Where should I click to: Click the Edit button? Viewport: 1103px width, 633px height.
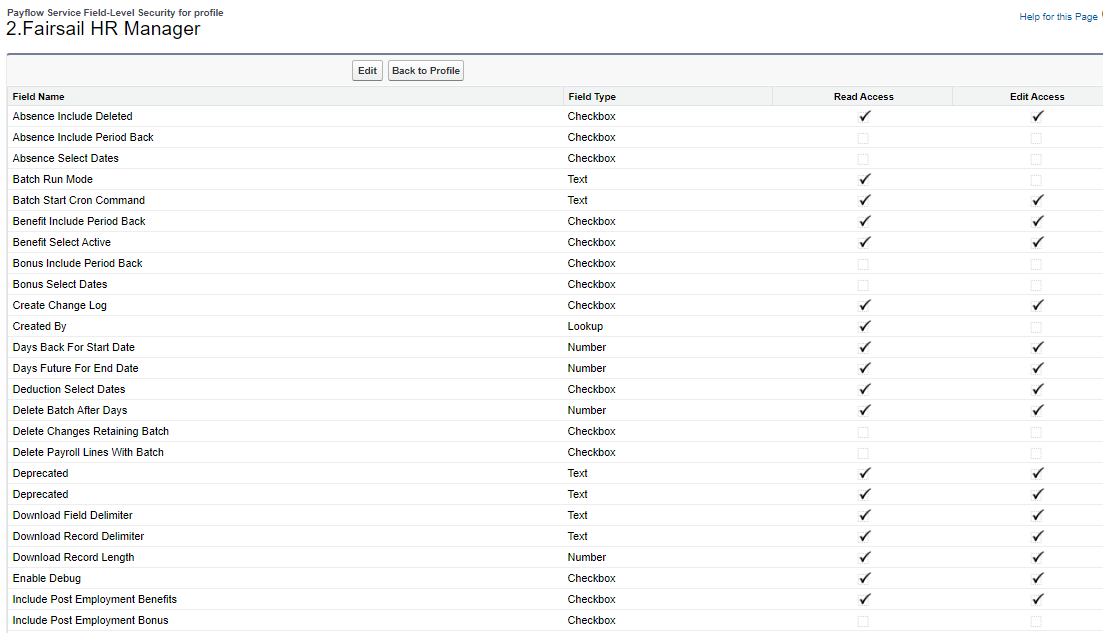[367, 71]
